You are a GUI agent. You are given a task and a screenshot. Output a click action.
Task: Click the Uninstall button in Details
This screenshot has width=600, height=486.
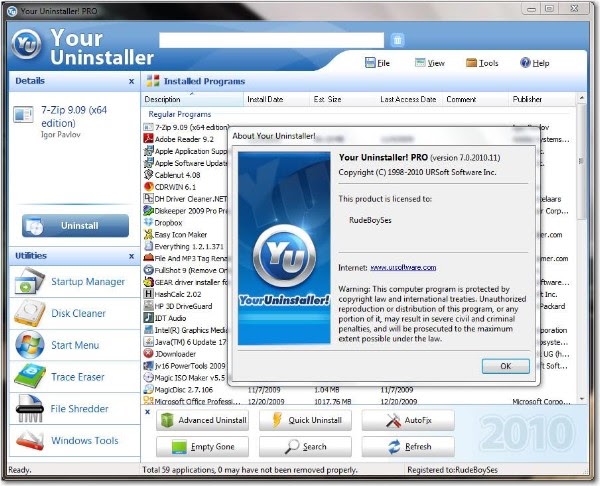tap(75, 226)
